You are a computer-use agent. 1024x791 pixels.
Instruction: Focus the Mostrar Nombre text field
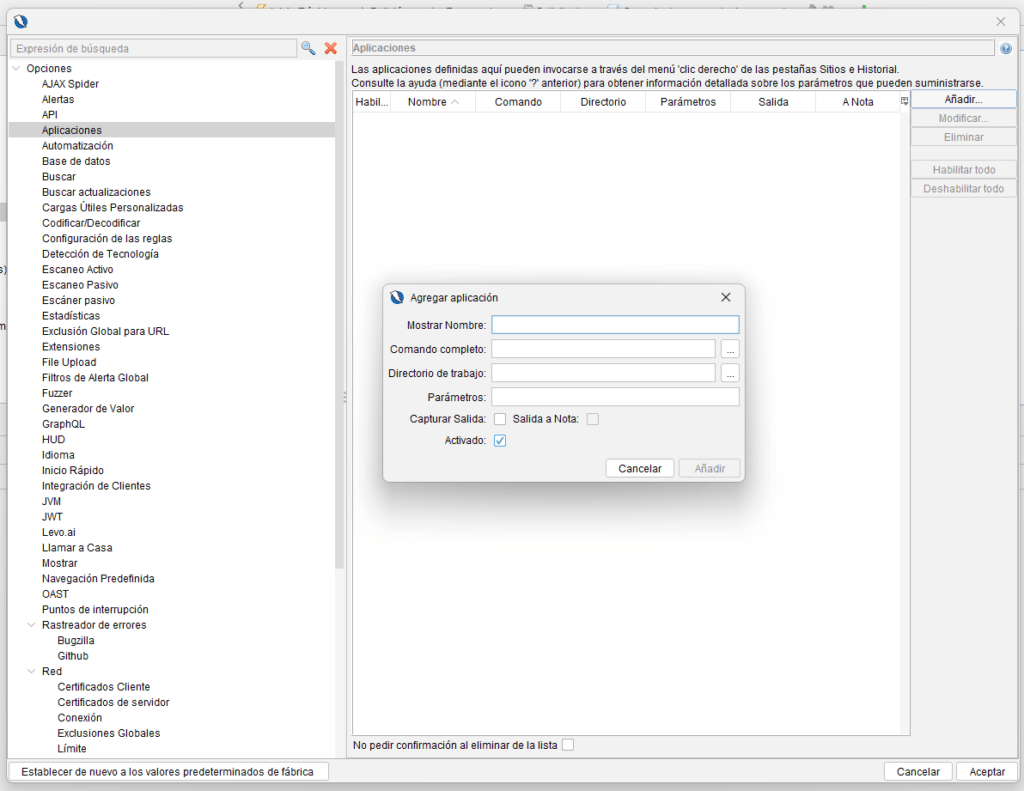click(614, 325)
